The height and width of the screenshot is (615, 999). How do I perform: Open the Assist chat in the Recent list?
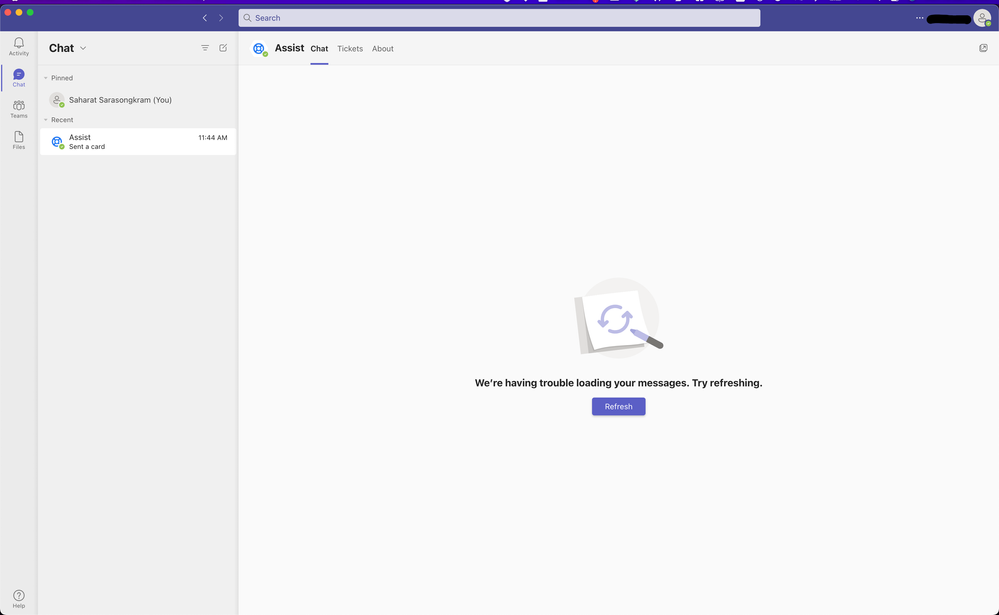(x=138, y=141)
